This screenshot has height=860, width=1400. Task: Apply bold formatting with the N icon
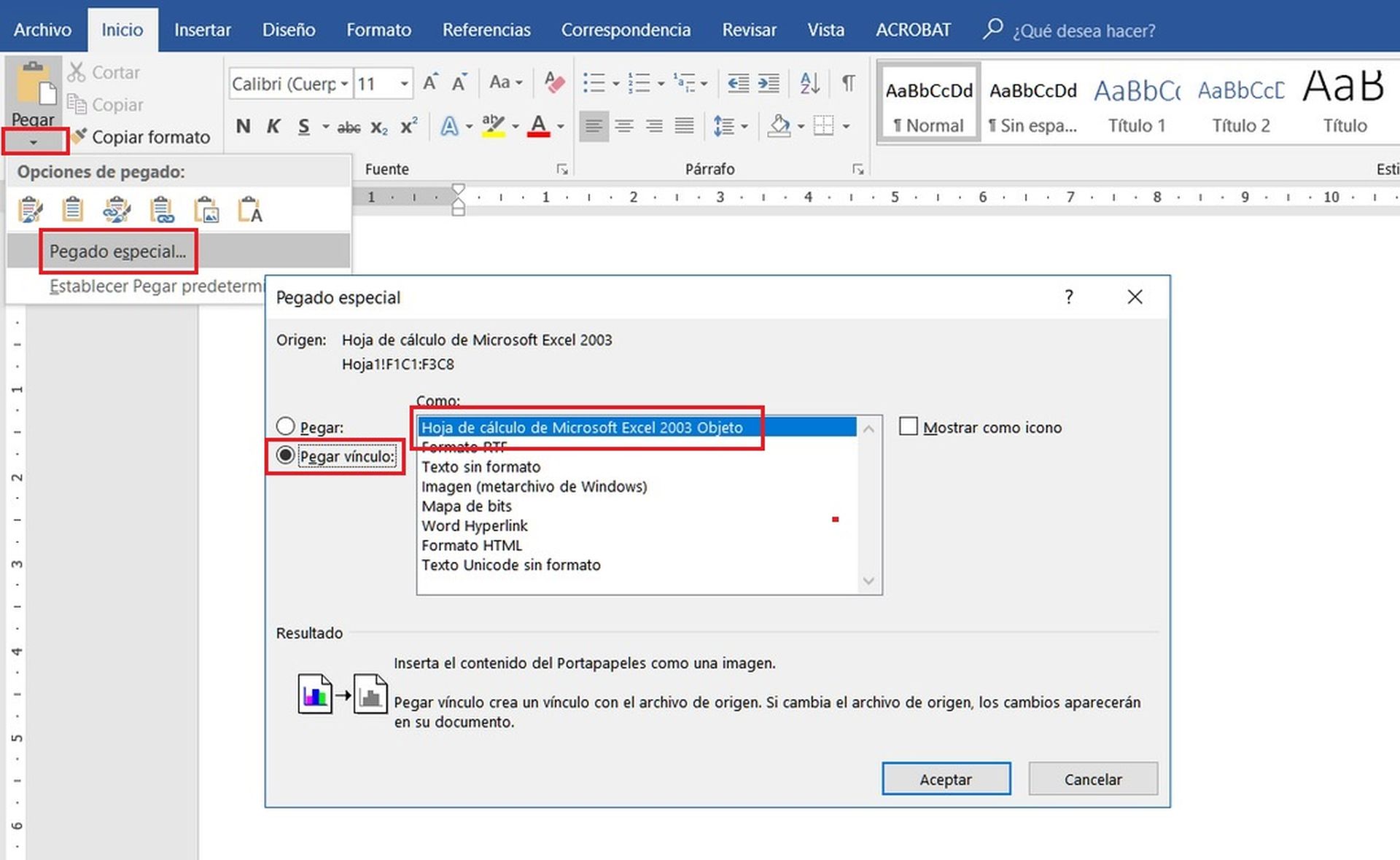point(243,126)
